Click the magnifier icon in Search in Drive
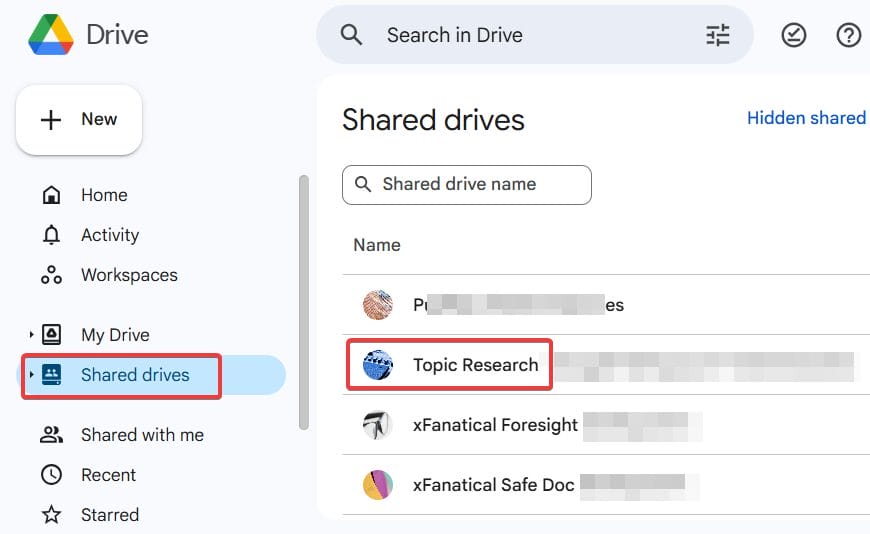The width and height of the screenshot is (870, 534). [x=351, y=35]
